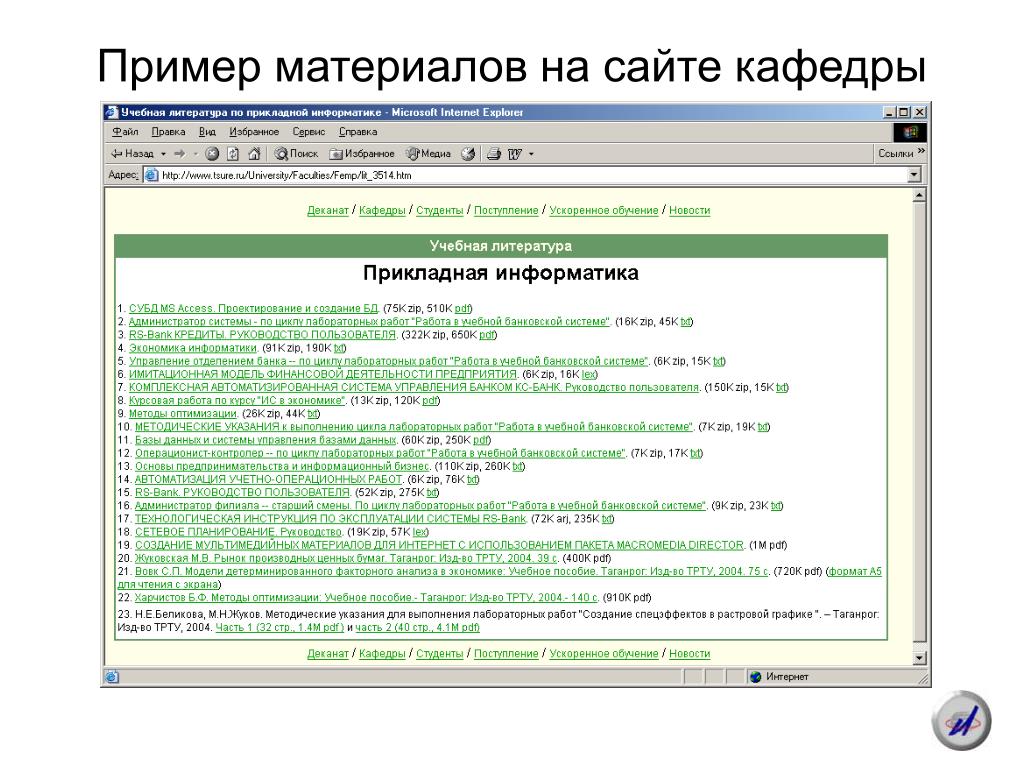Open link 'СУБД MS Access. Проектирование и создание БД'
The image size is (1024, 768).
click(253, 308)
